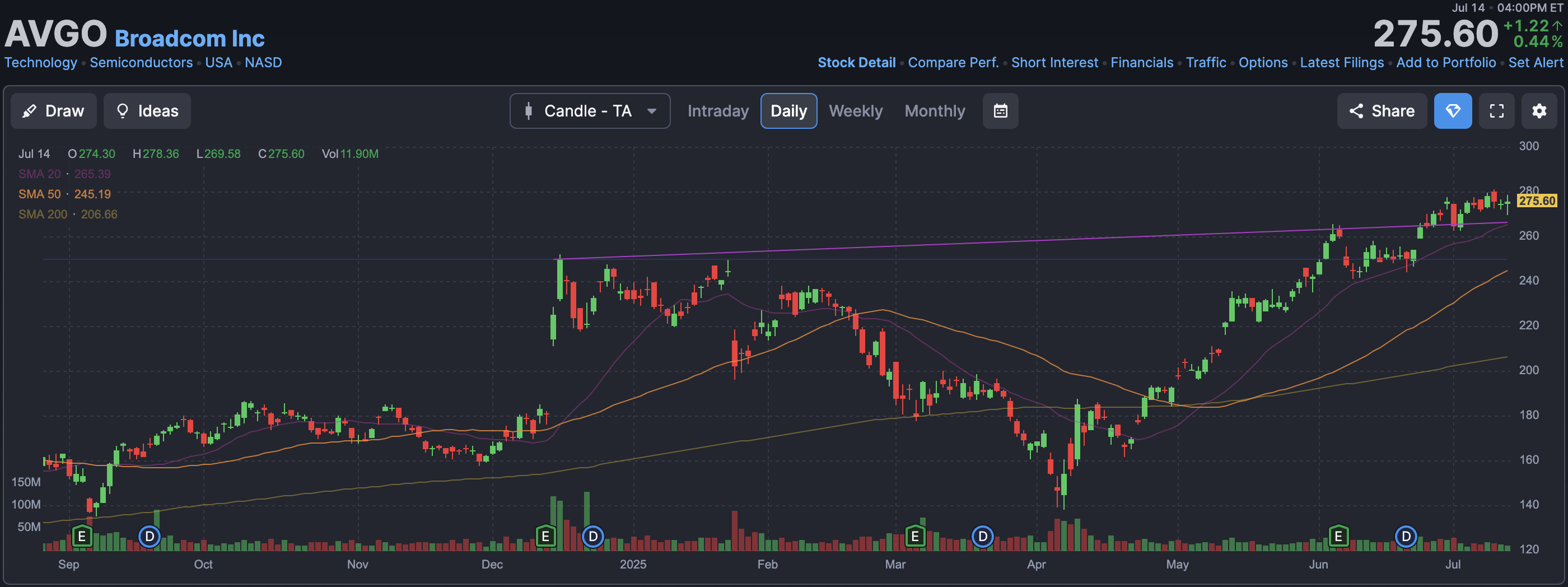Image resolution: width=1568 pixels, height=587 pixels.
Task: Click the C 275.60 close value
Action: click(x=281, y=154)
